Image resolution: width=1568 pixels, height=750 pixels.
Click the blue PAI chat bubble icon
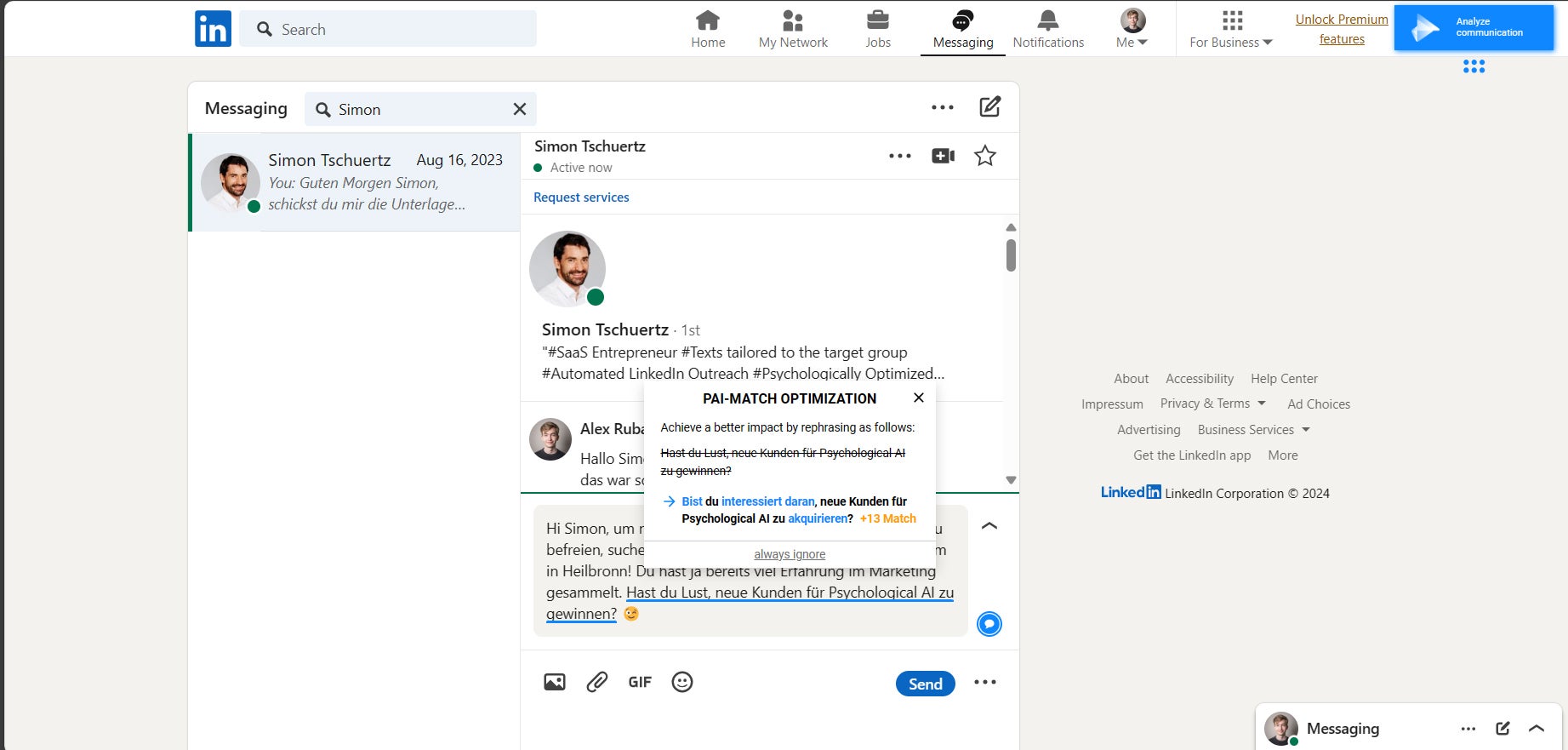(x=989, y=624)
